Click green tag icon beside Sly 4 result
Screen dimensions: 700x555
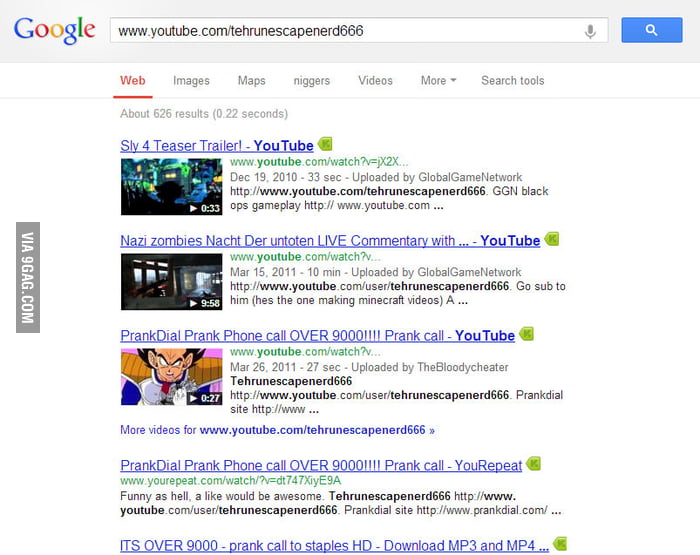pyautogui.click(x=325, y=144)
